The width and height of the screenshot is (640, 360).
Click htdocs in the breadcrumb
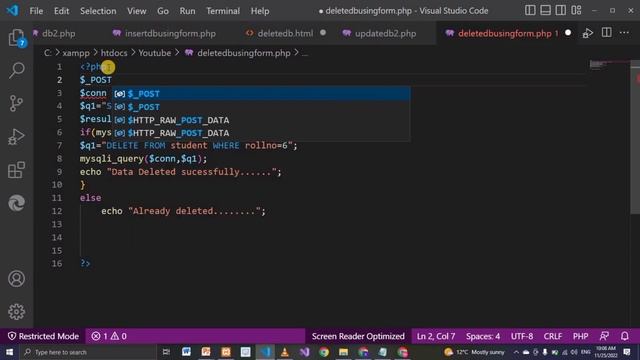coord(114,53)
